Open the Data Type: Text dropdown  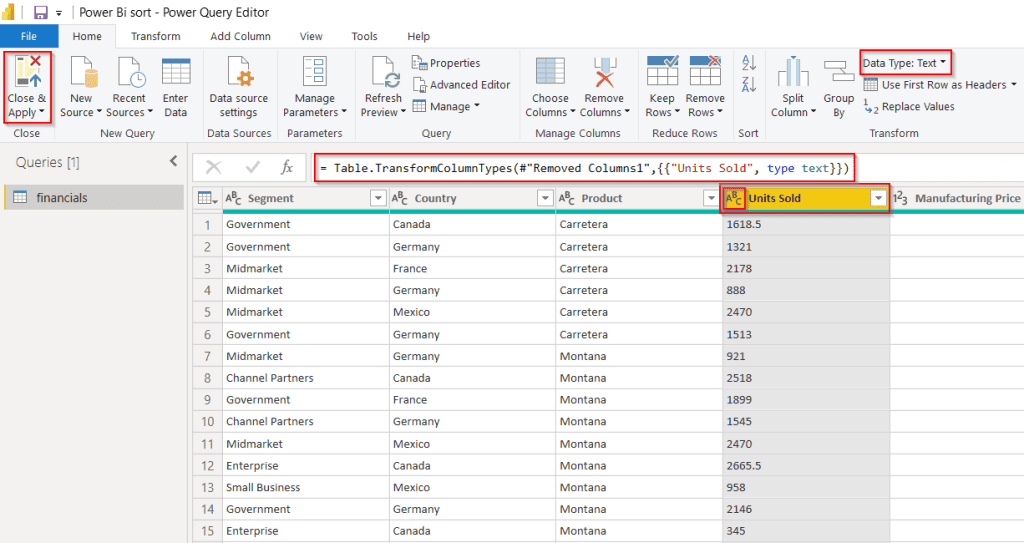pyautogui.click(x=904, y=63)
